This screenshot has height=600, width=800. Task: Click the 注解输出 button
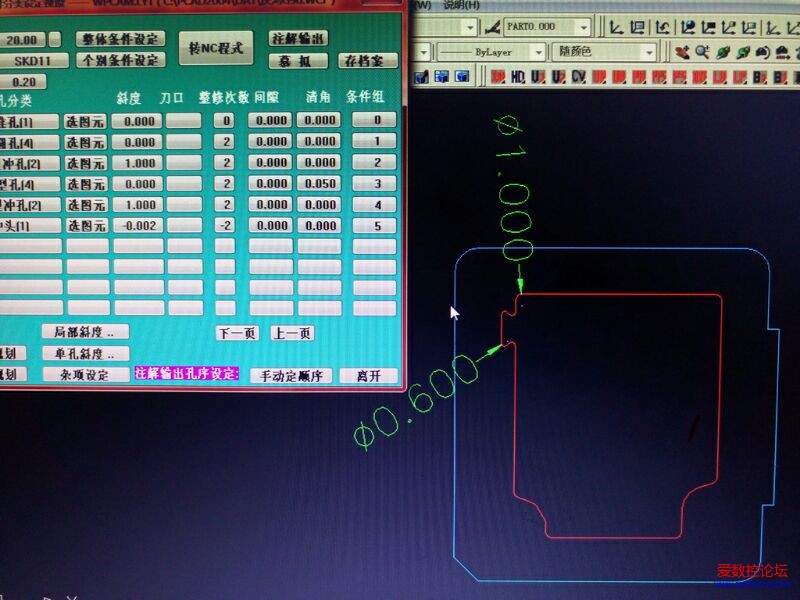(x=297, y=38)
